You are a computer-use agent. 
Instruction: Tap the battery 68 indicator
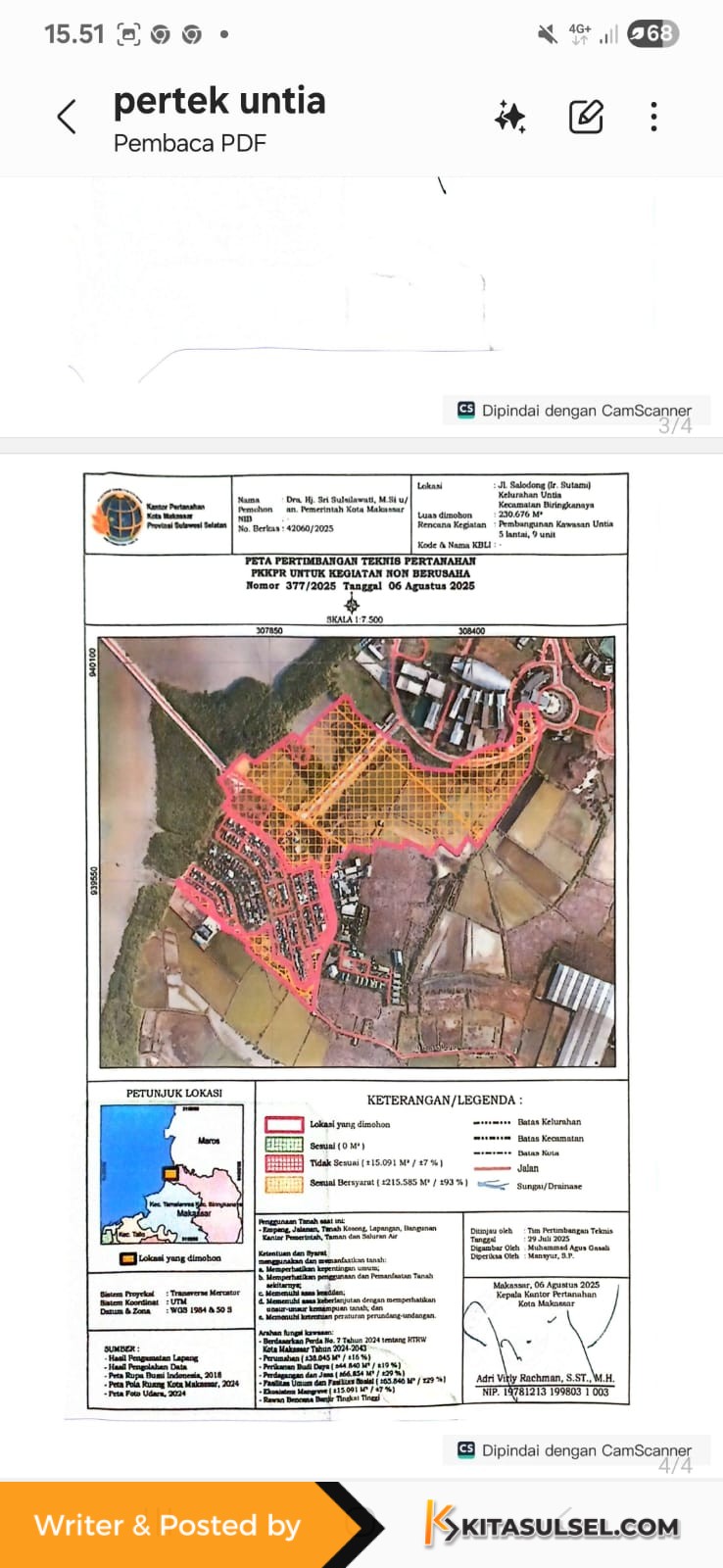click(652, 33)
